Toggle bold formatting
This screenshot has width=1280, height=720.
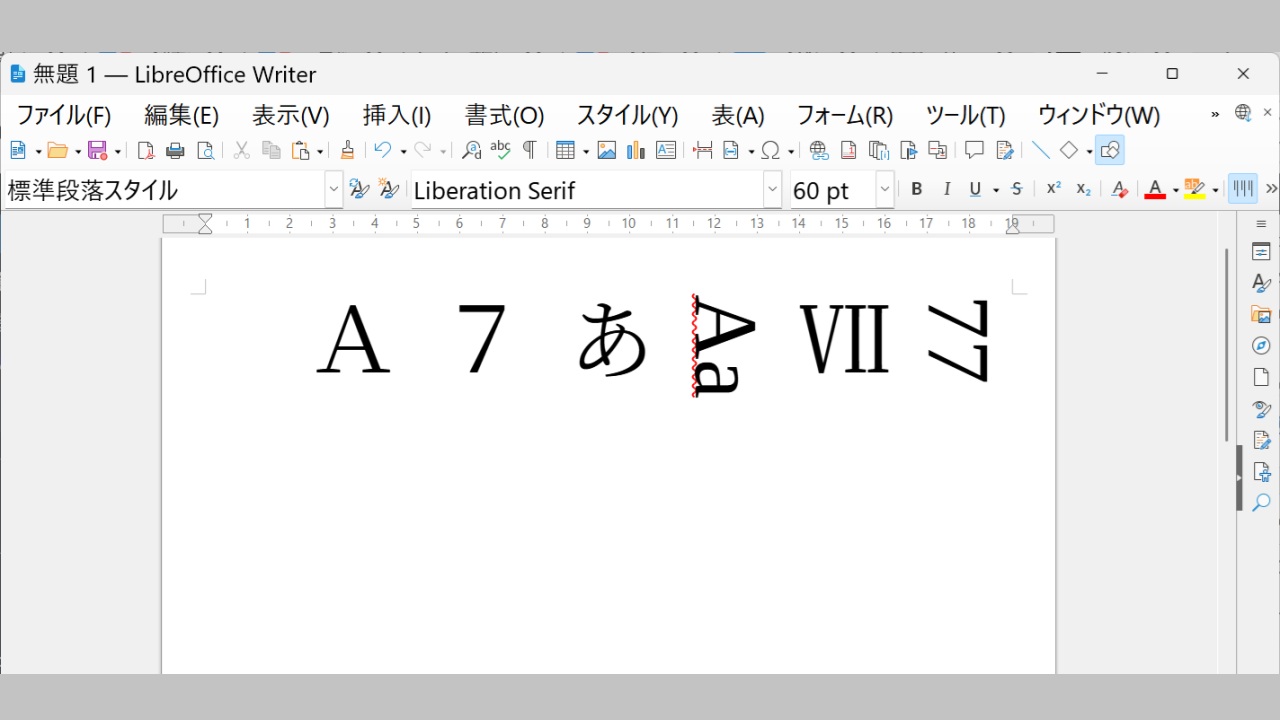point(916,189)
